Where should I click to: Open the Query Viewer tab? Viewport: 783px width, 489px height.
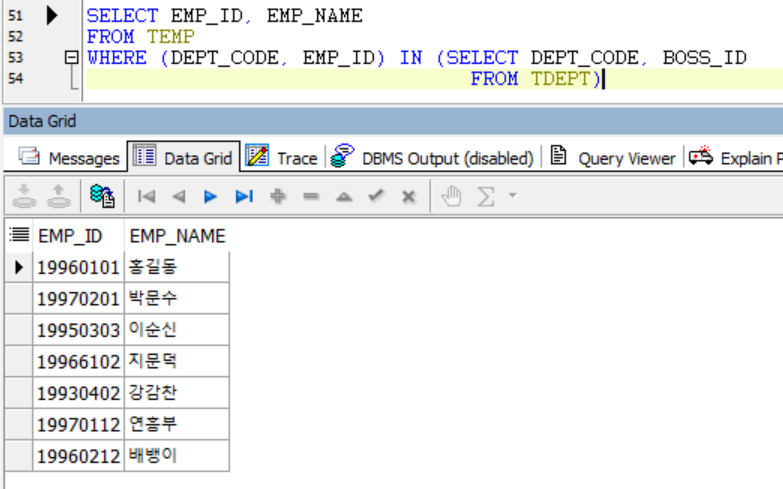613,158
